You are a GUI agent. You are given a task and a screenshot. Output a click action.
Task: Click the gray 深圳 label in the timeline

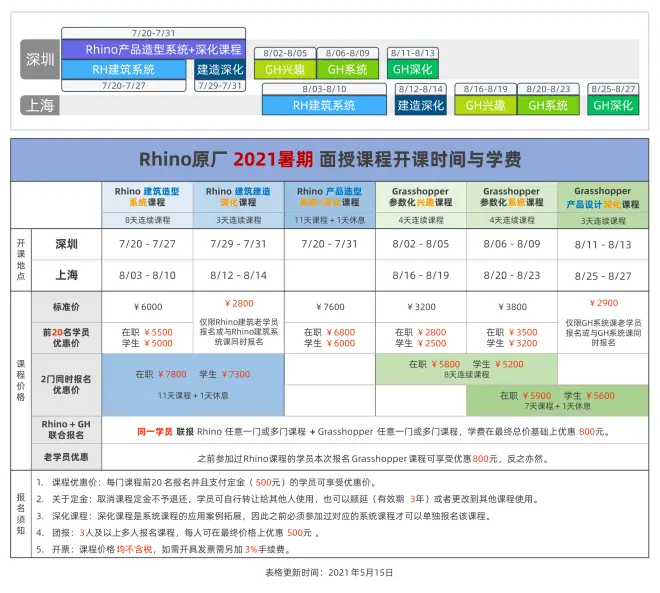click(40, 59)
